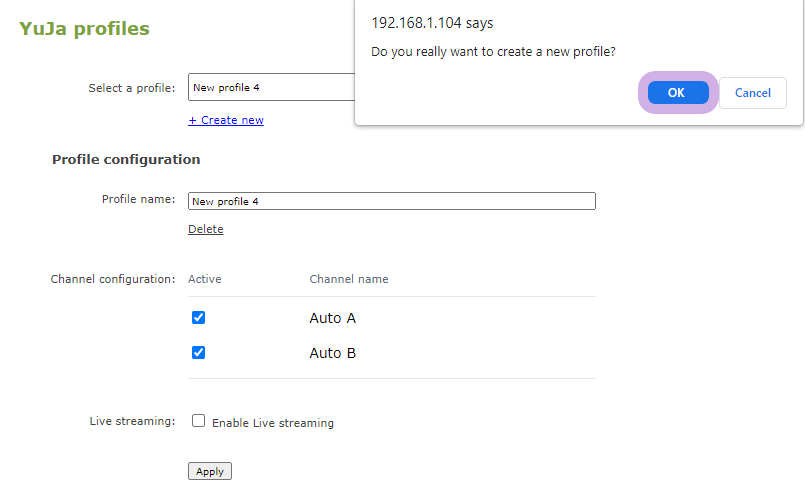This screenshot has height=493, width=805.
Task: Uncheck the Auto A active checkbox
Action: pos(198,318)
